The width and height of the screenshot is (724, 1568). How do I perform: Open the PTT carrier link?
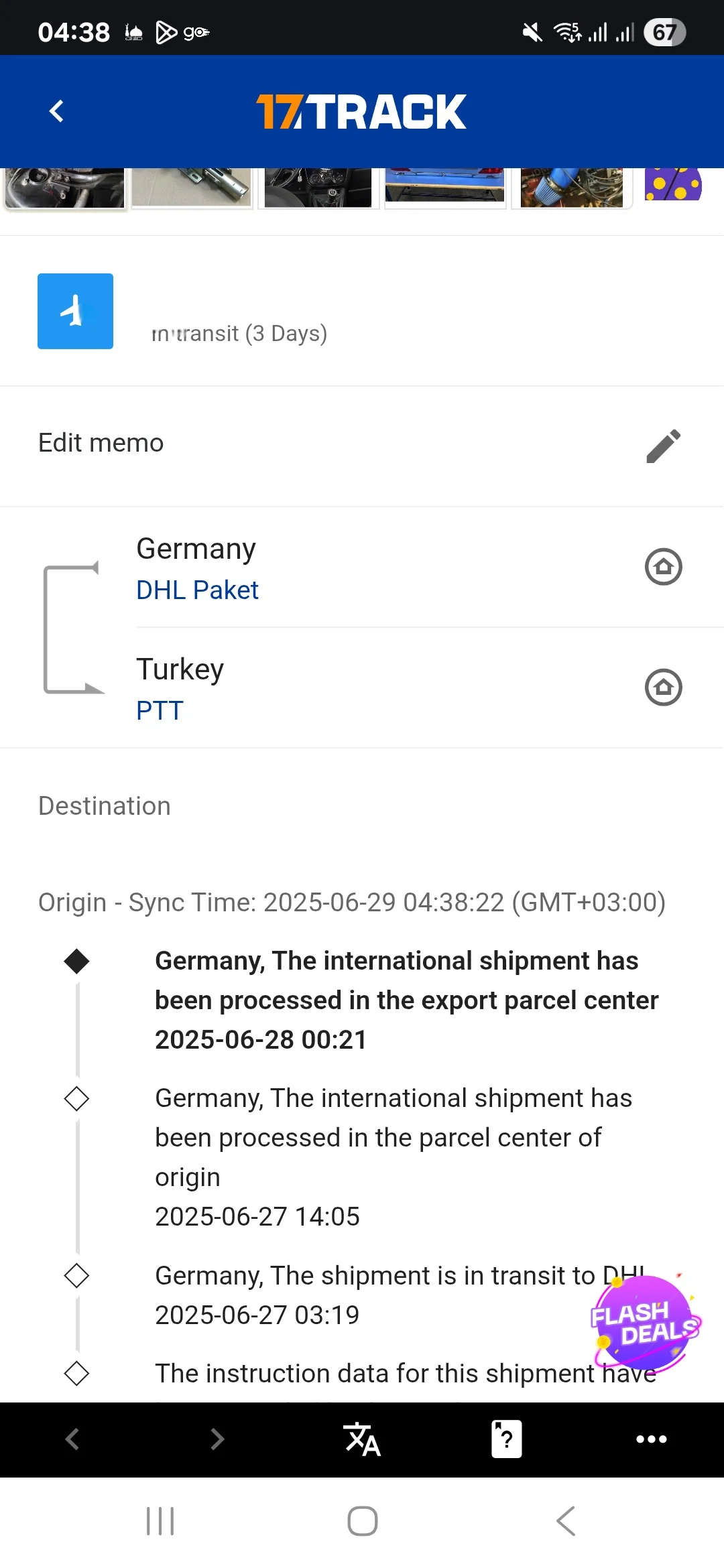[160, 711]
